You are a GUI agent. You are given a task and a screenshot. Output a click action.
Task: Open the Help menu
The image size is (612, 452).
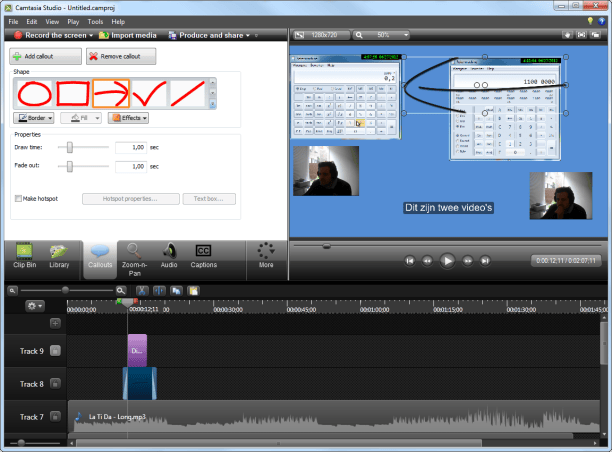tap(118, 22)
